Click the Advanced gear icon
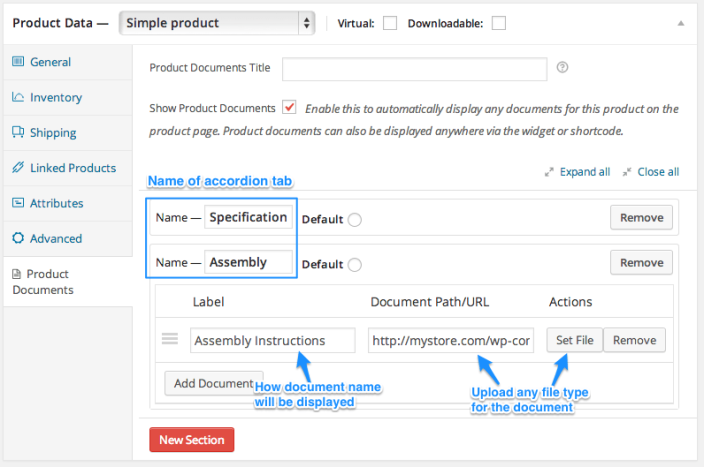This screenshot has width=704, height=467. click(x=18, y=238)
